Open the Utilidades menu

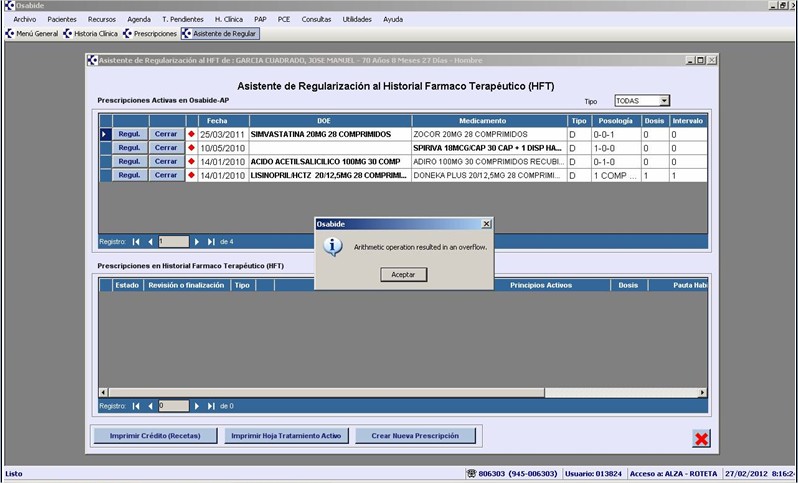356,19
